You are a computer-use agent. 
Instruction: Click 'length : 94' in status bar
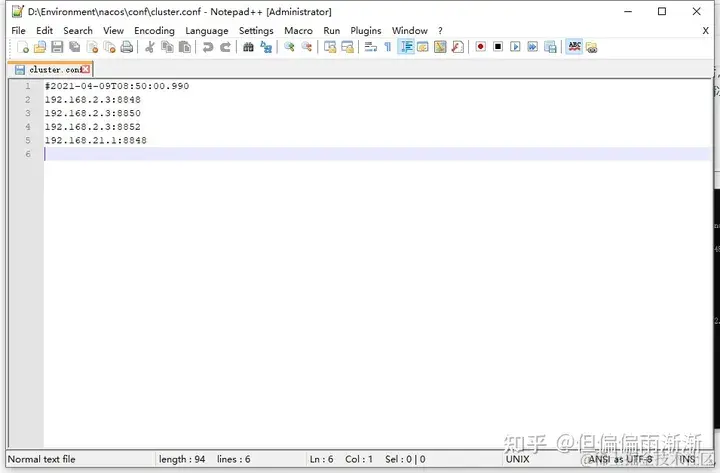tap(182, 459)
